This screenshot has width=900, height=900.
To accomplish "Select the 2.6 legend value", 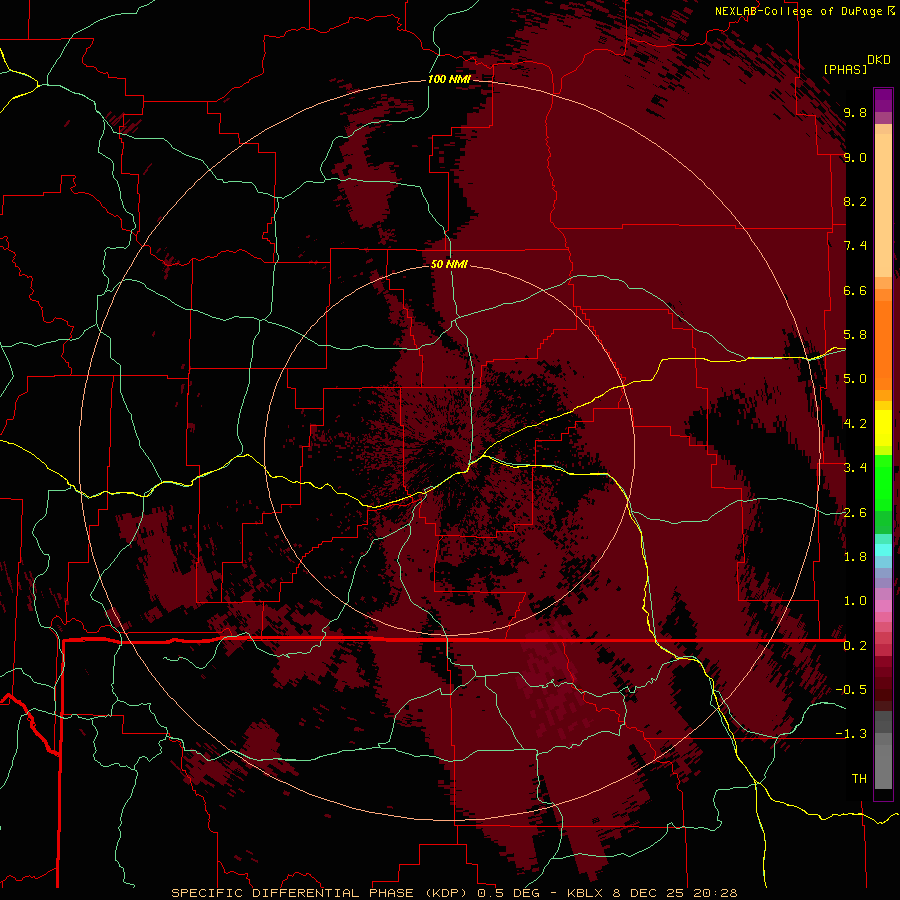I will click(855, 513).
